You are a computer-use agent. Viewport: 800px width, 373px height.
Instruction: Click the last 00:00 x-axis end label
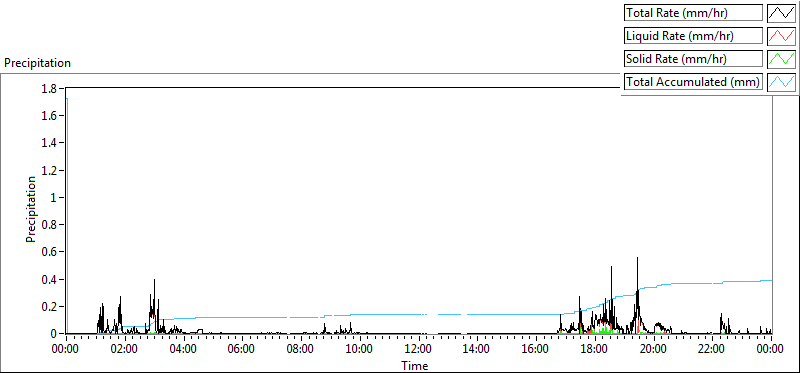point(771,350)
